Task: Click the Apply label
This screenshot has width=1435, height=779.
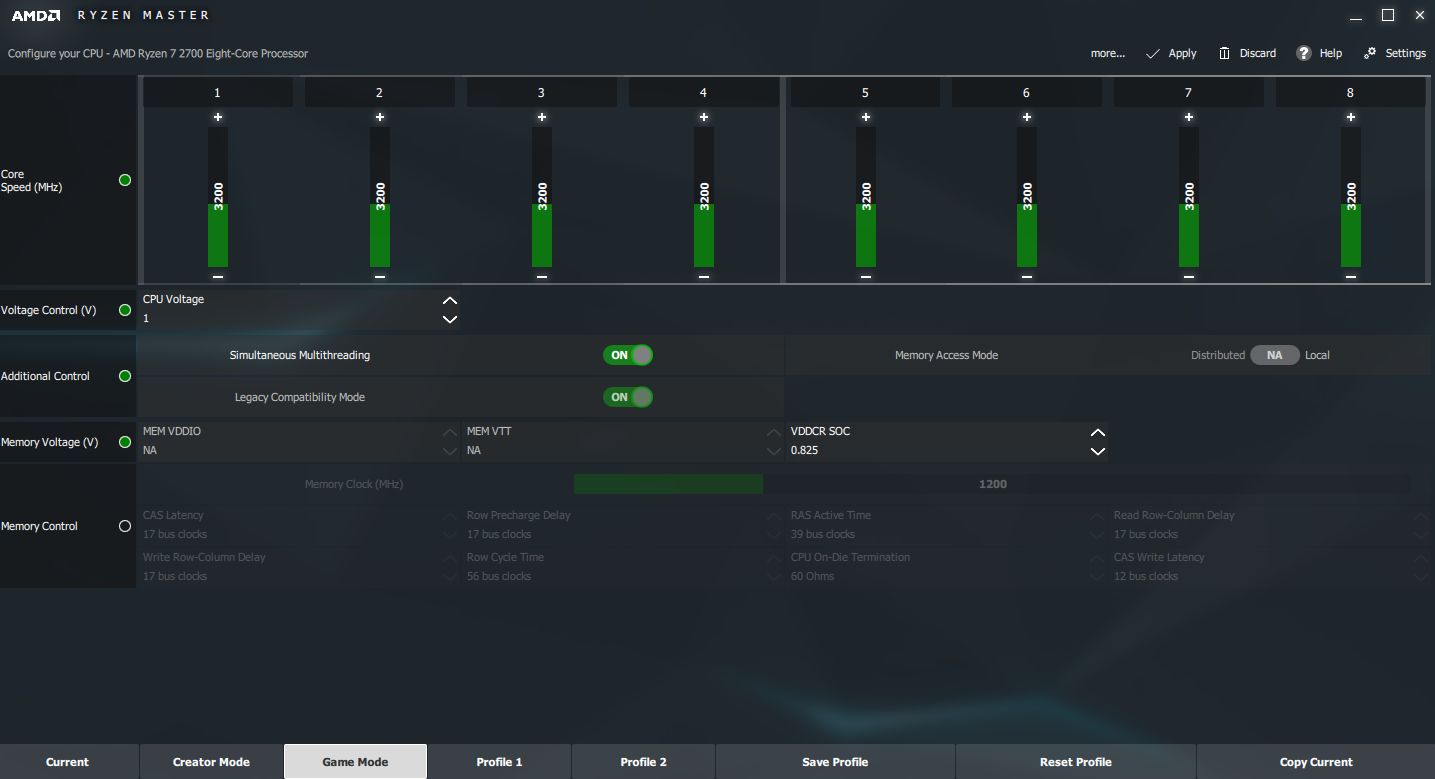Action: (x=1183, y=53)
